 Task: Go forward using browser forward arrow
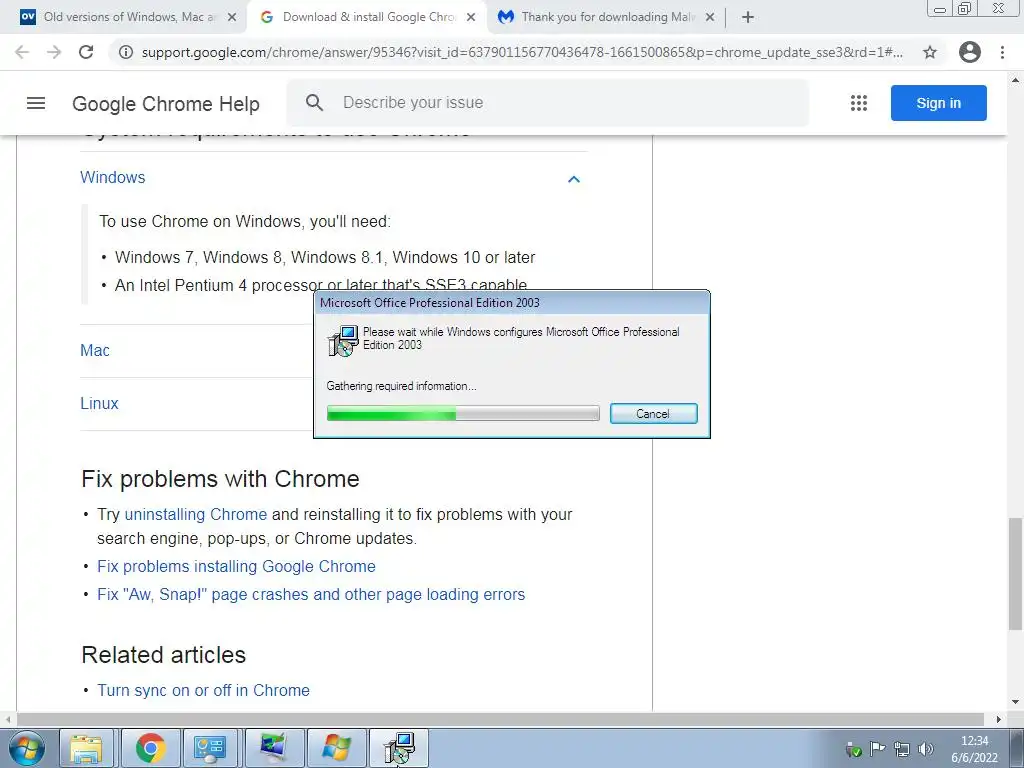54,52
